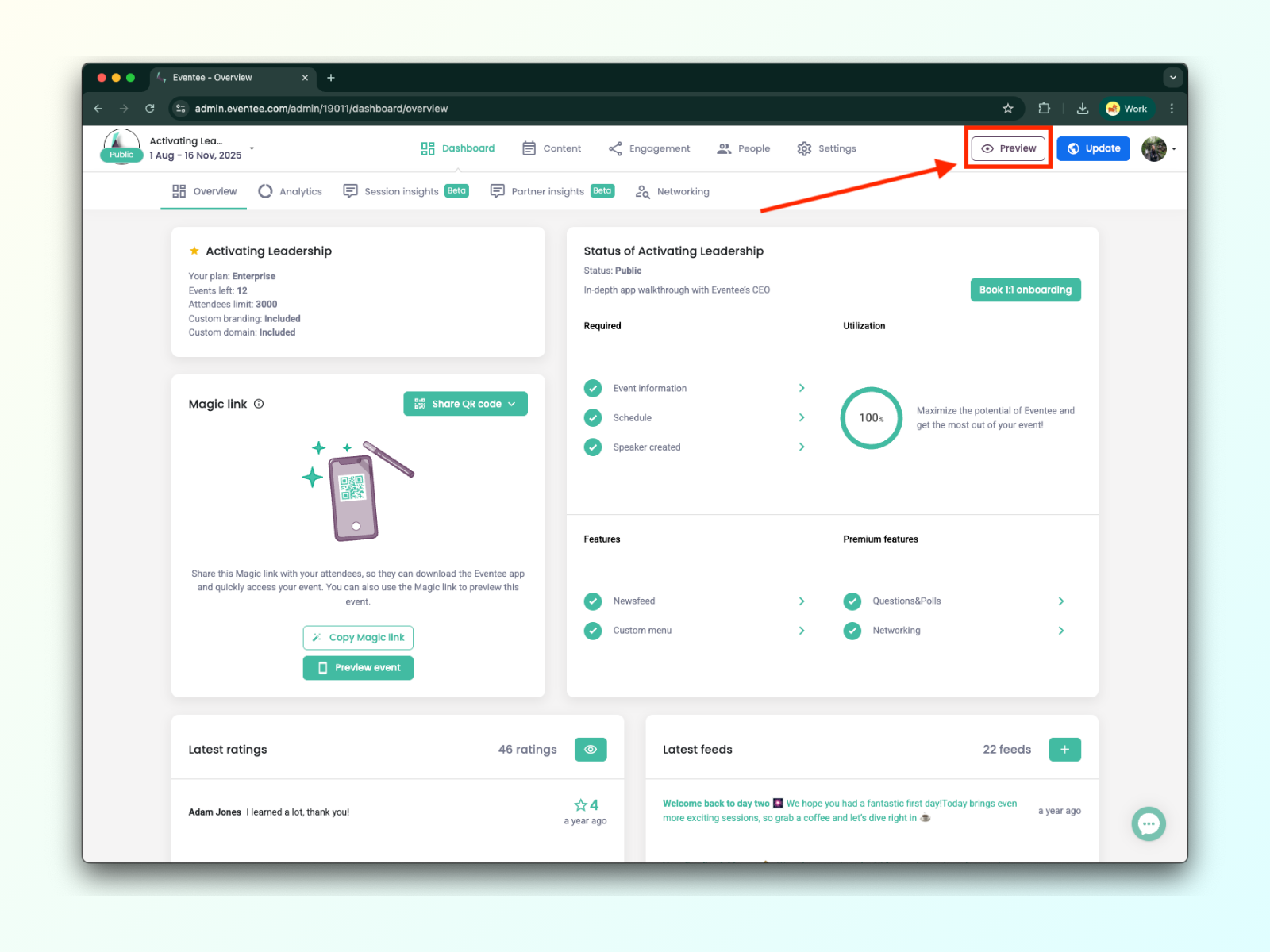Open the Newsfeed feature arrow
1270x952 pixels.
click(802, 601)
